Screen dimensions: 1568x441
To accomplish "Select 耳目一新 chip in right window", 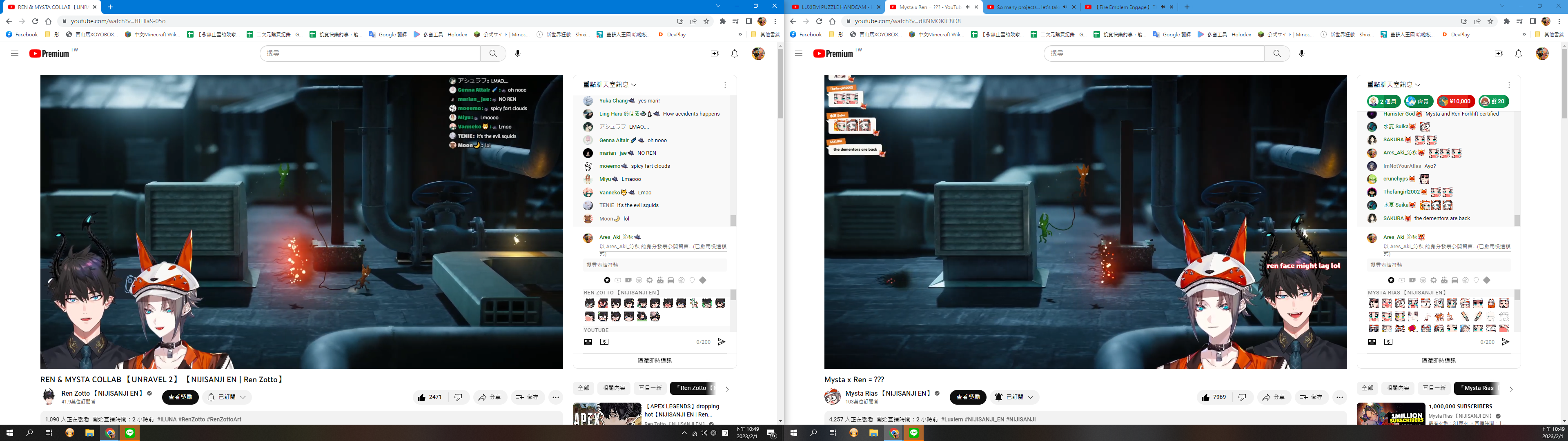I will coord(1434,388).
